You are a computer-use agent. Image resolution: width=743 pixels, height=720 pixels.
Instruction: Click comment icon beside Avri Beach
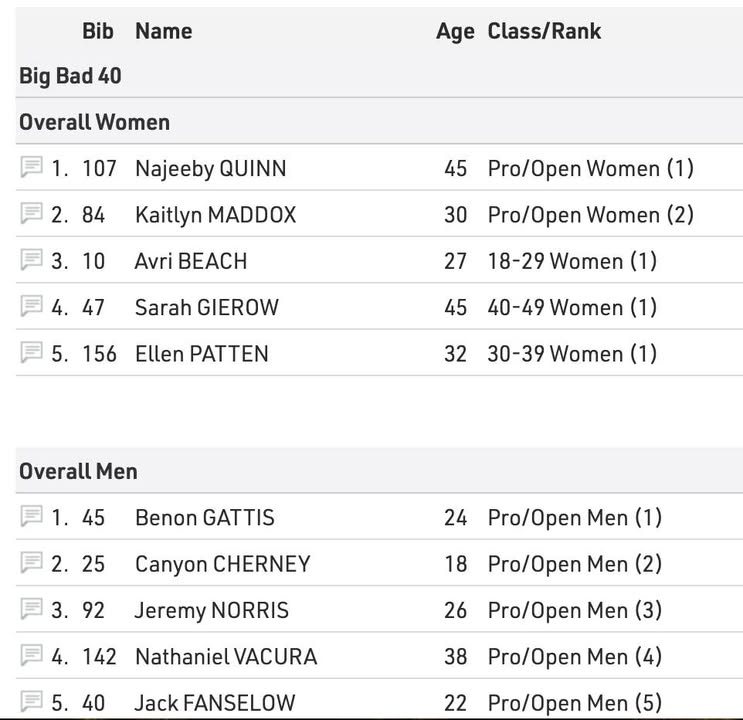(x=31, y=260)
